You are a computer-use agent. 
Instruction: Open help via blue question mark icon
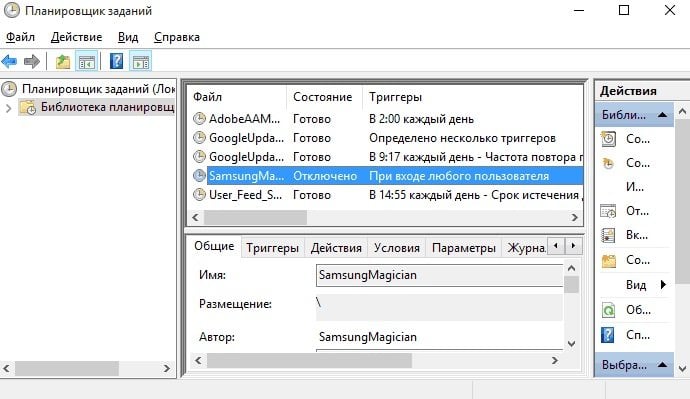point(117,61)
